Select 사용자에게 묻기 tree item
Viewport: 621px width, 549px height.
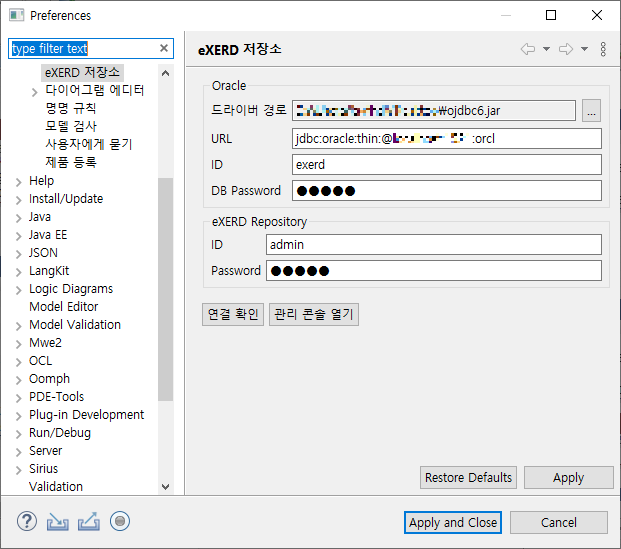pyautogui.click(x=89, y=144)
